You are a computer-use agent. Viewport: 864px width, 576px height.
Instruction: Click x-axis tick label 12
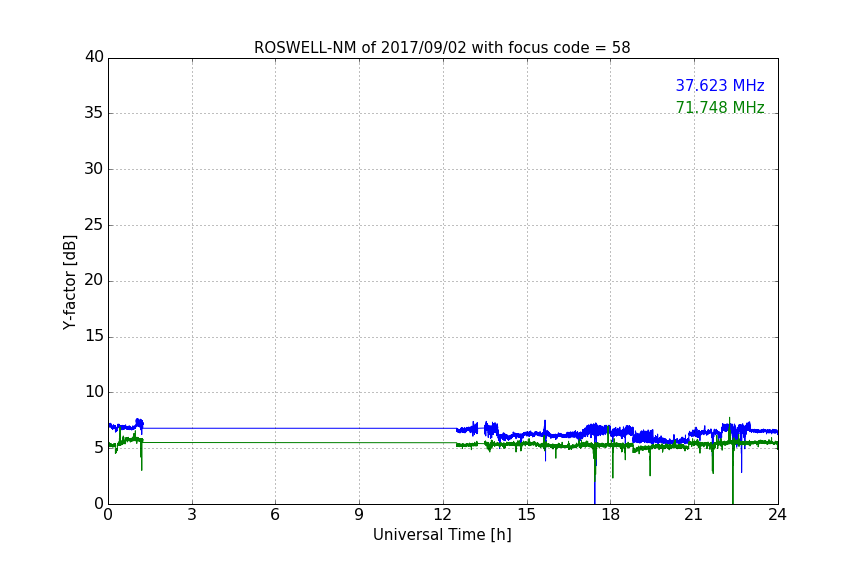point(442,515)
